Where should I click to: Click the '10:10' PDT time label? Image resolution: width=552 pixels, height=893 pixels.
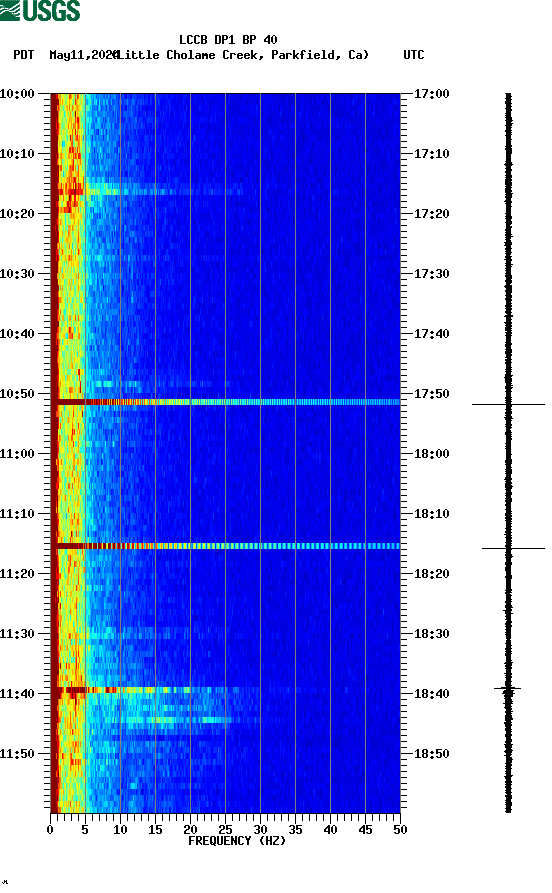point(17,154)
